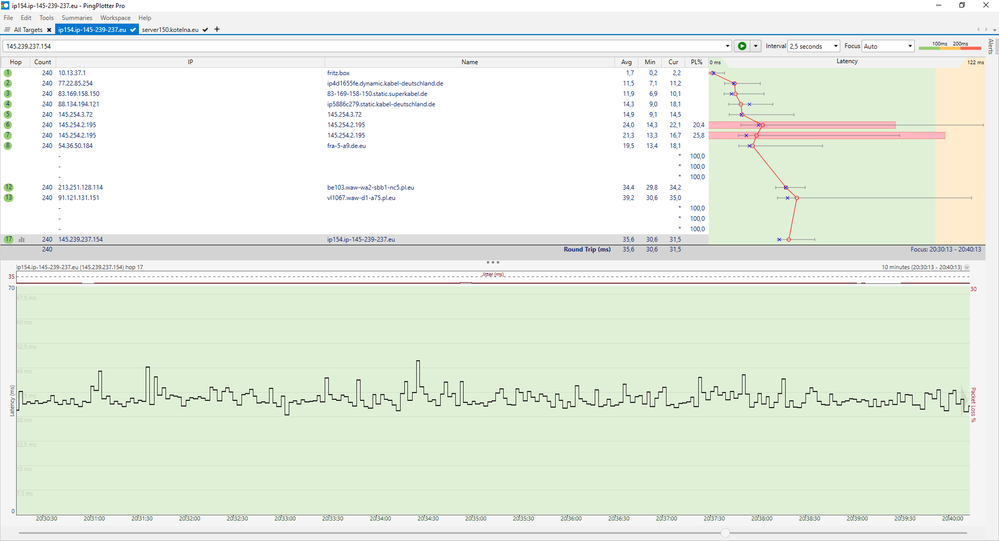
Task: Select the hop 17 green circle icon
Action: pyautogui.click(x=8, y=240)
